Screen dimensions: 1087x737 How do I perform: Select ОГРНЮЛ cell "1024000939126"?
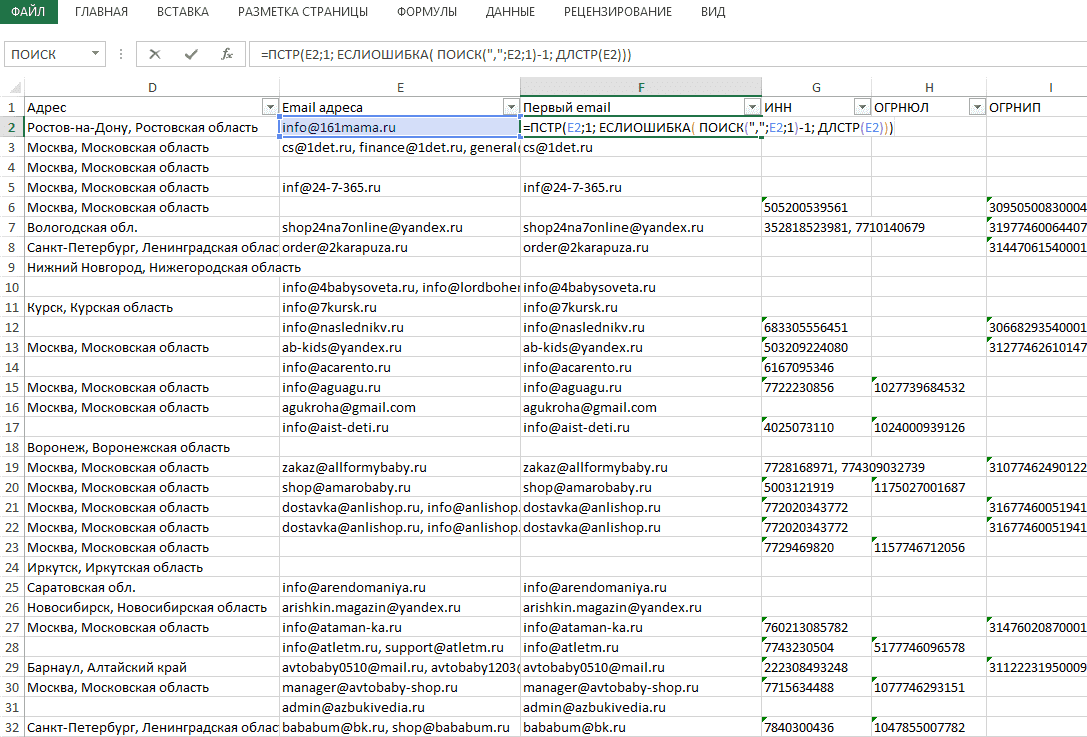coord(929,428)
